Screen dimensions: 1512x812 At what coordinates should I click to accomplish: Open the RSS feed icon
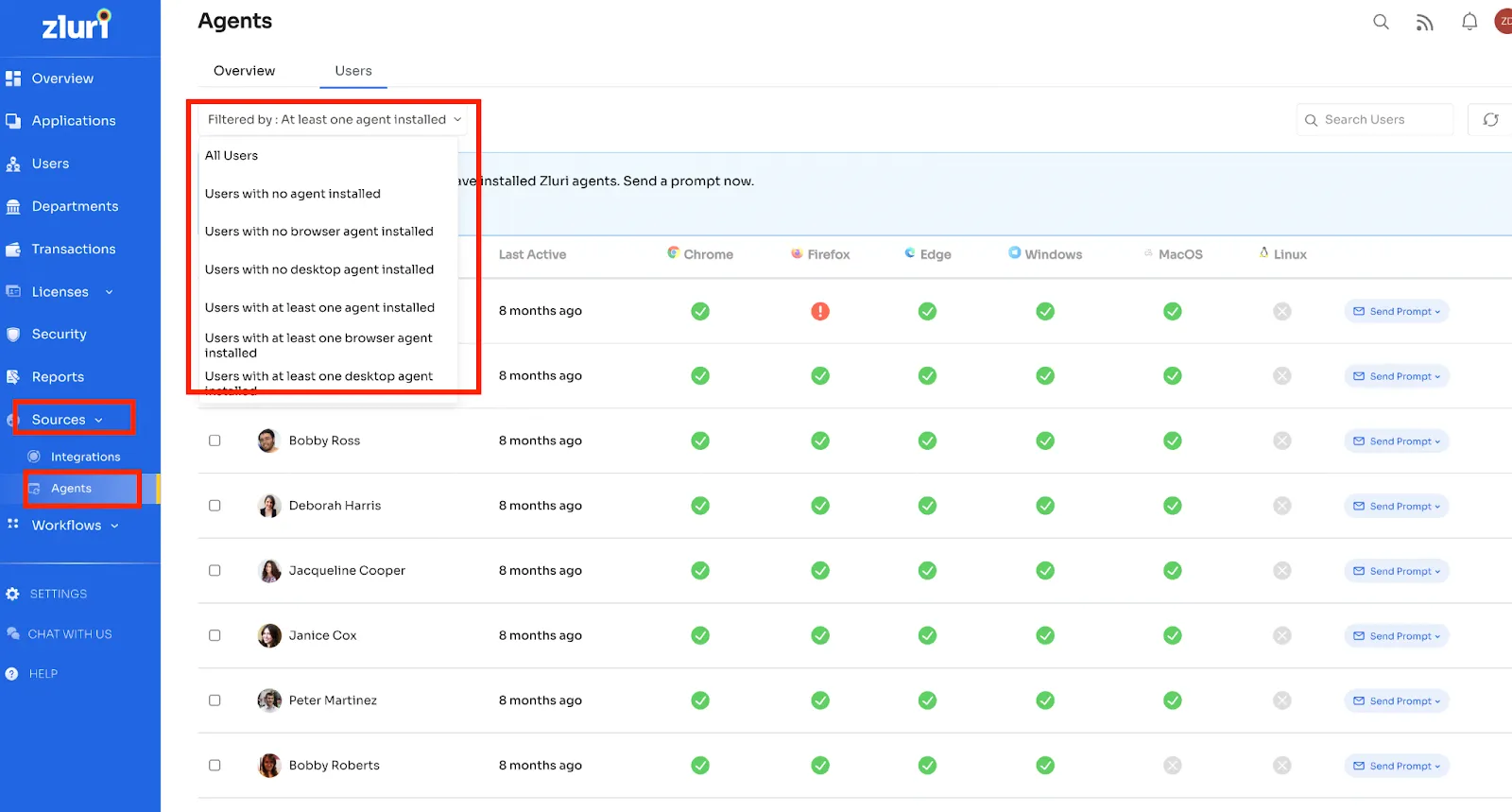(1424, 23)
